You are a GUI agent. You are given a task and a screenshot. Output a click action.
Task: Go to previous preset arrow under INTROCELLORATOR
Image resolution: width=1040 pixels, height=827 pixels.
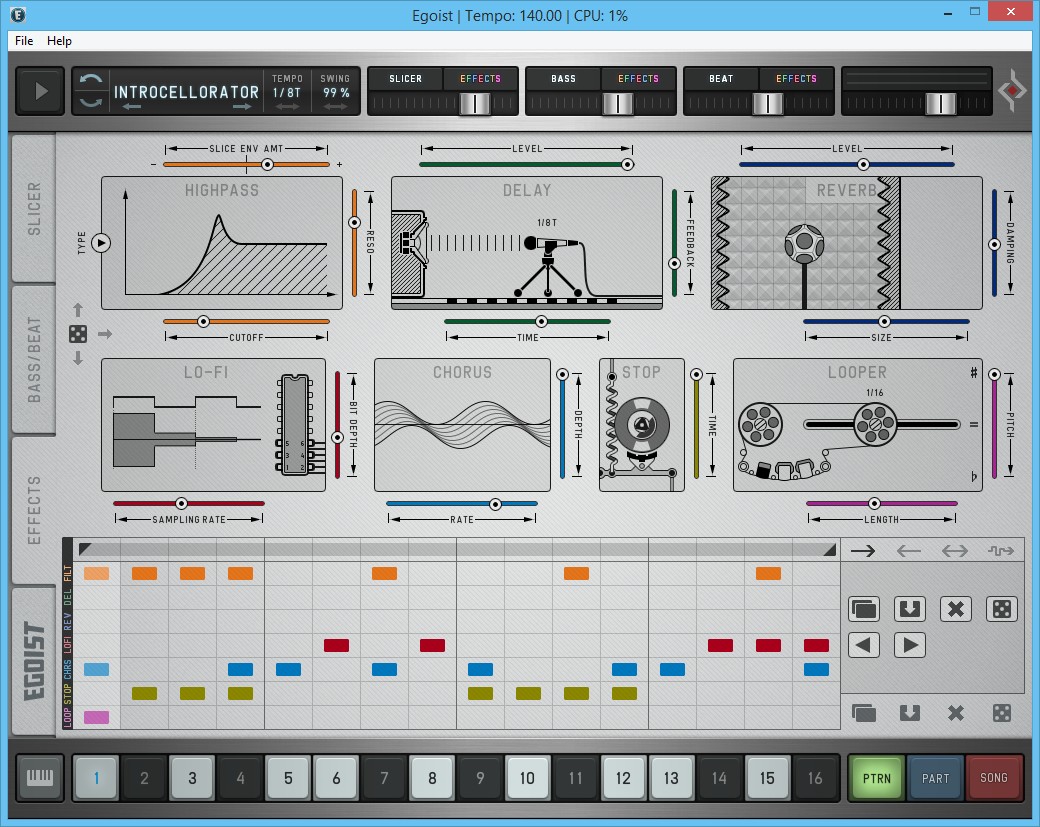point(131,106)
